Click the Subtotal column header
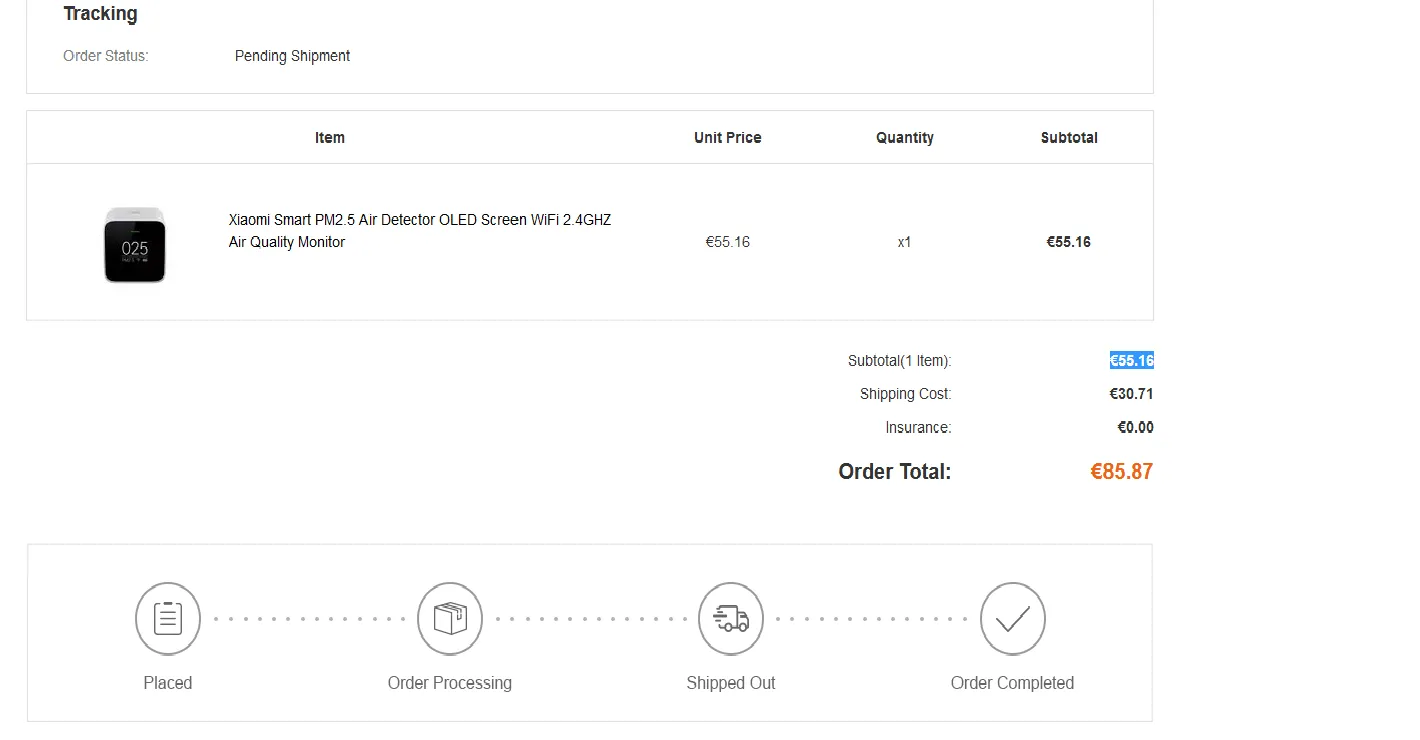 coord(1069,138)
